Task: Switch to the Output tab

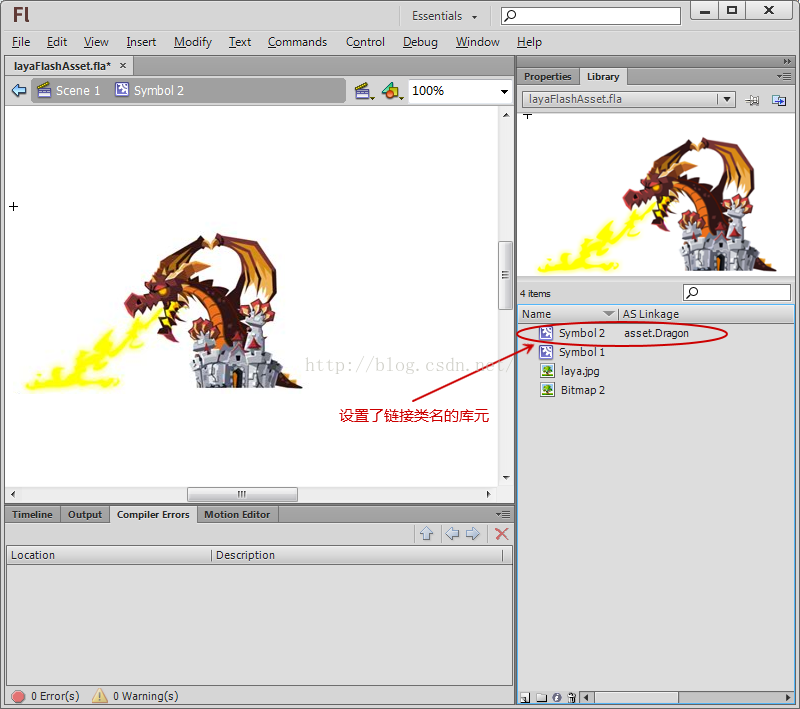Action: (85, 515)
